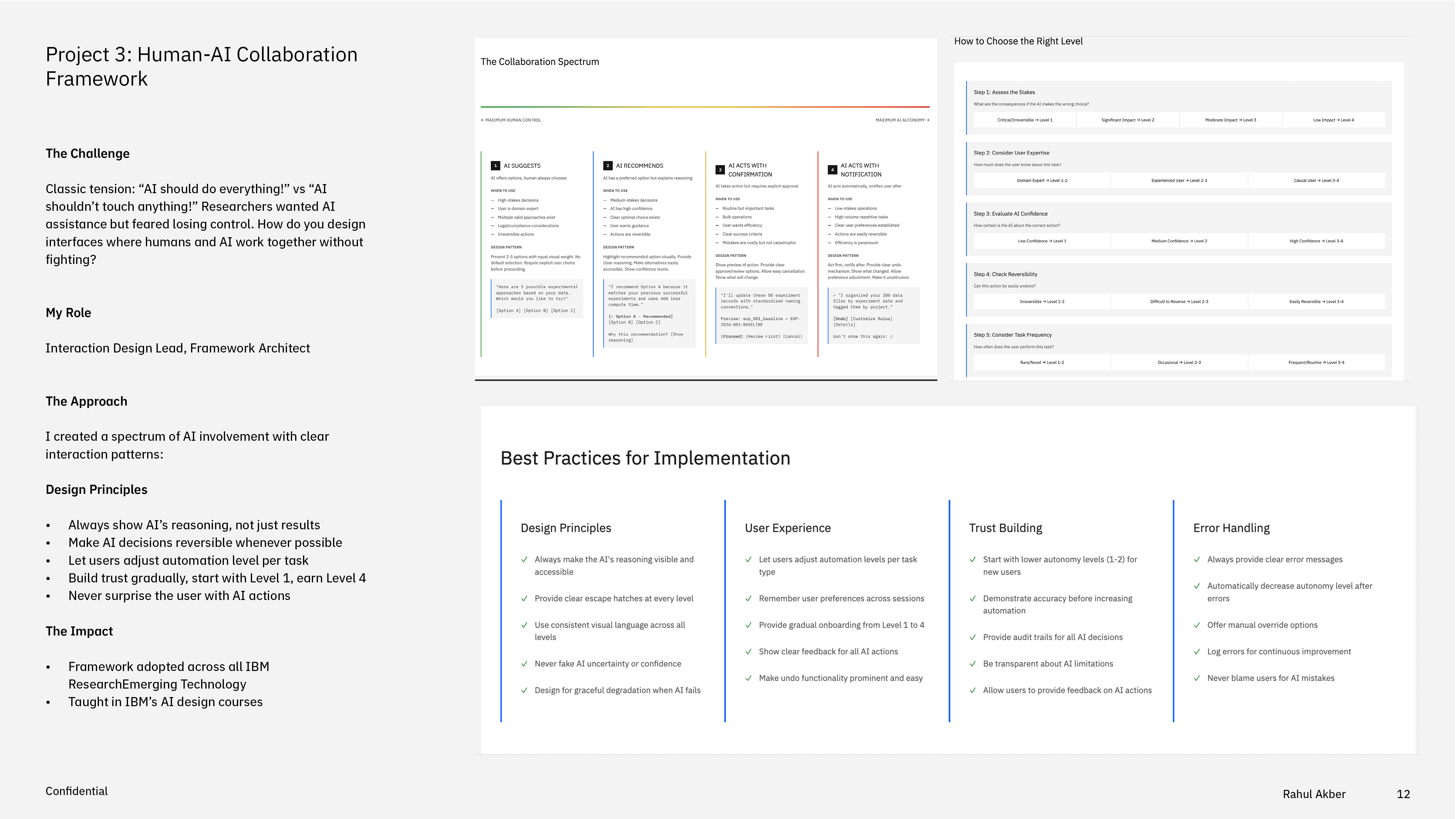The image size is (1456, 819).
Task: Click checkmark beside 'Provide audit trails for all AI decisions'
Action: (x=972, y=637)
